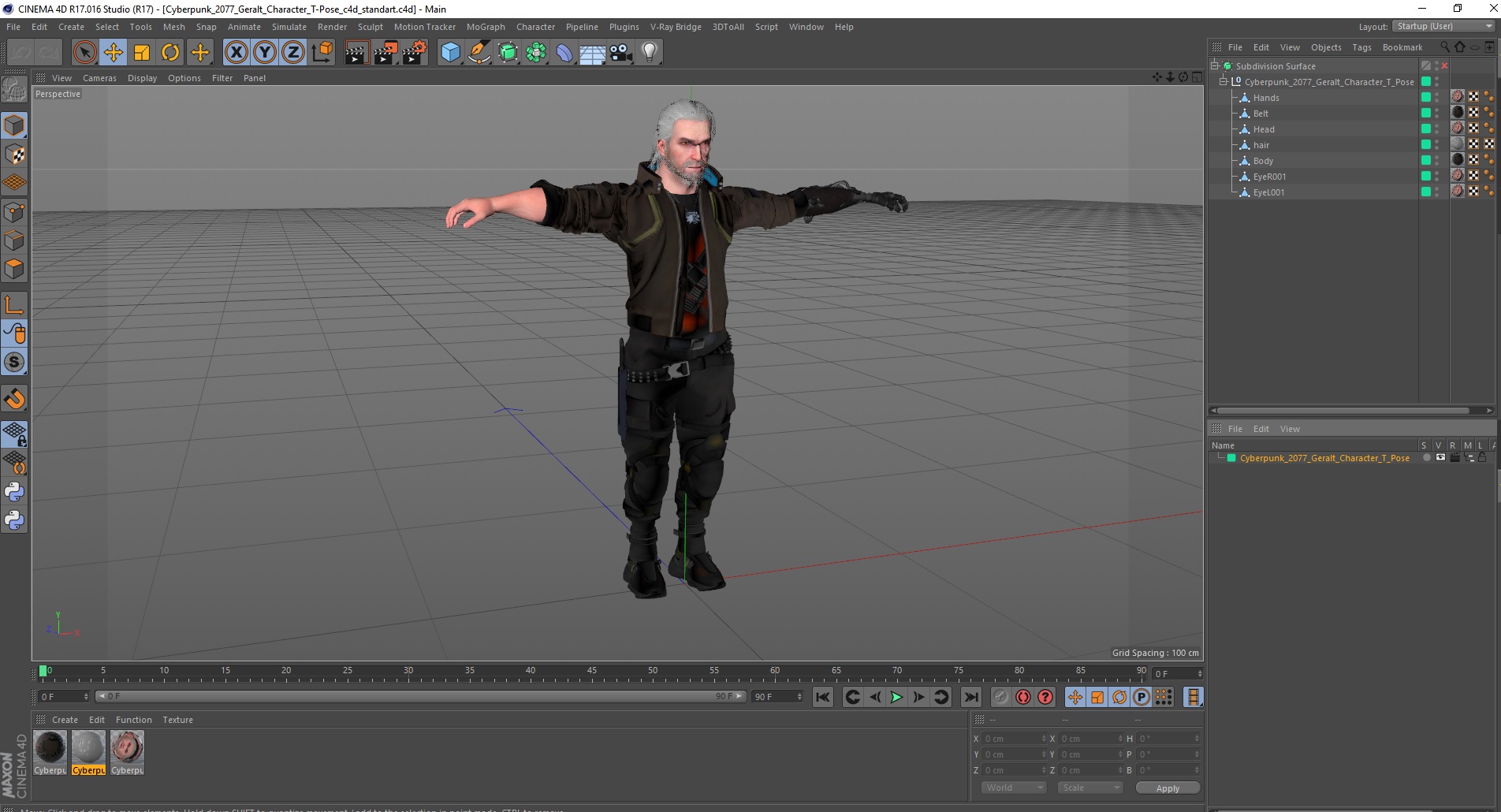Open the Character menu
Viewport: 1501px width, 812px height.
[535, 27]
